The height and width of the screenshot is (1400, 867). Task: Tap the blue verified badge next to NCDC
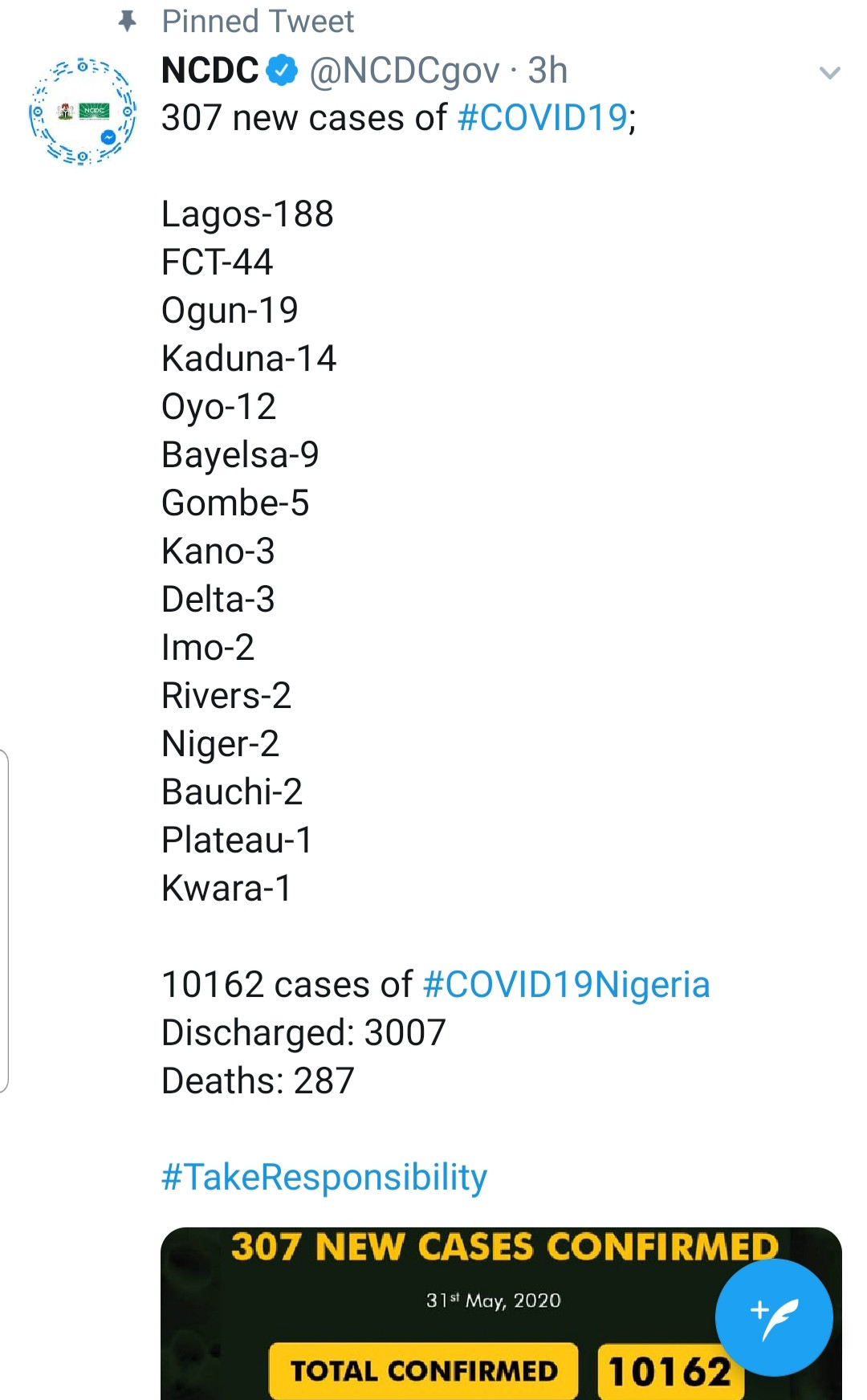[x=281, y=71]
